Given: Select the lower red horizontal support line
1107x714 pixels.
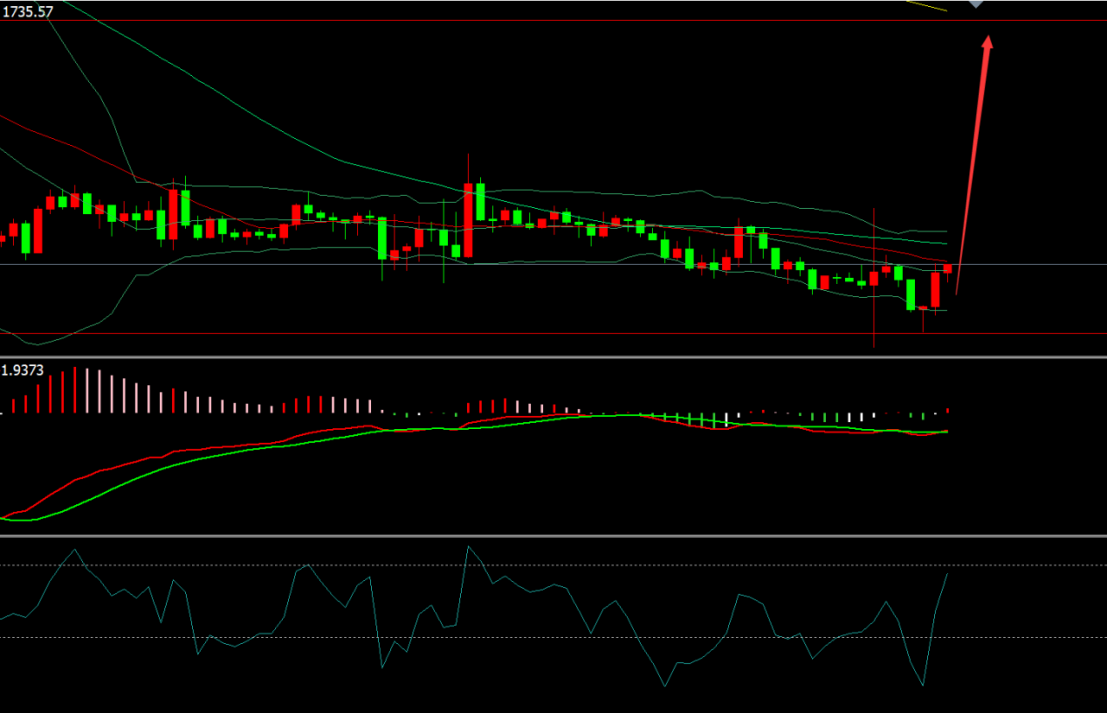Looking at the screenshot, I should 554,333.
